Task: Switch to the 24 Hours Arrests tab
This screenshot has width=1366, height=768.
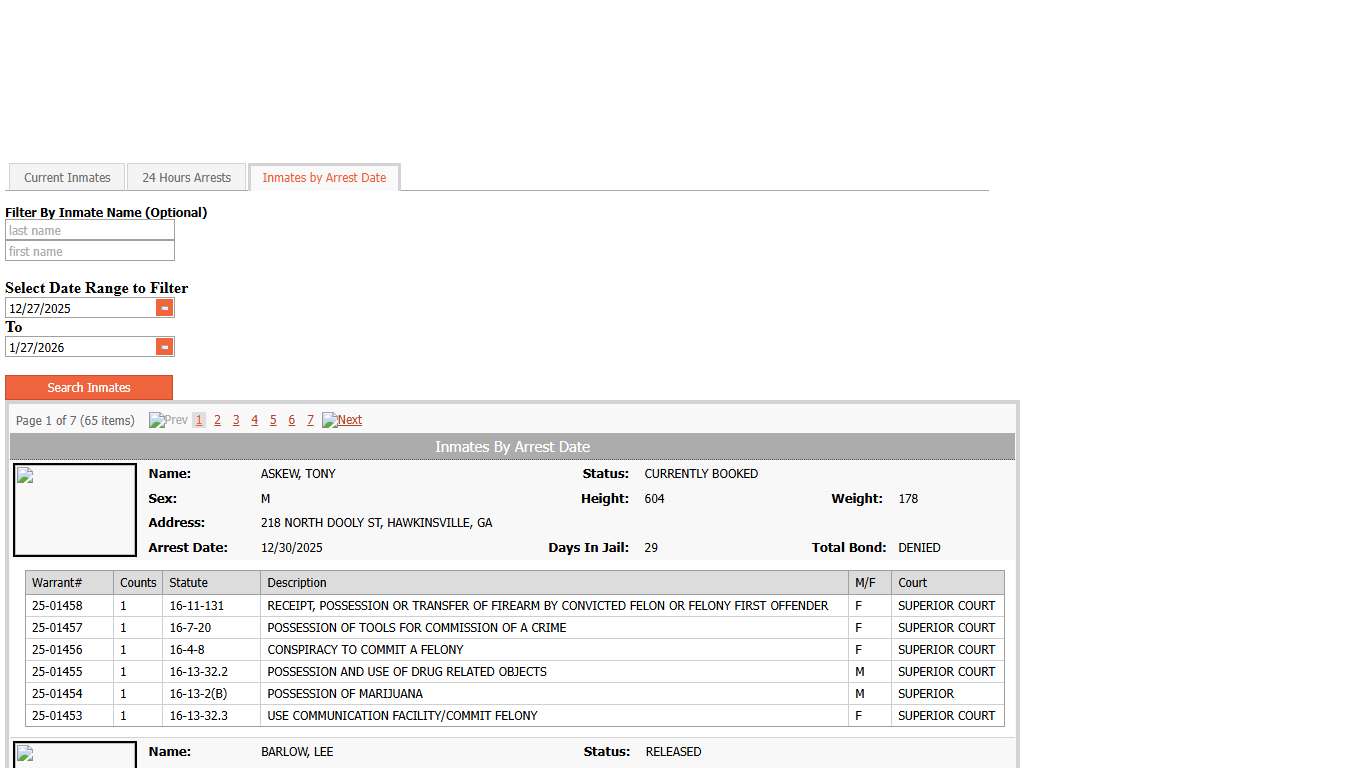Action: coord(186,178)
